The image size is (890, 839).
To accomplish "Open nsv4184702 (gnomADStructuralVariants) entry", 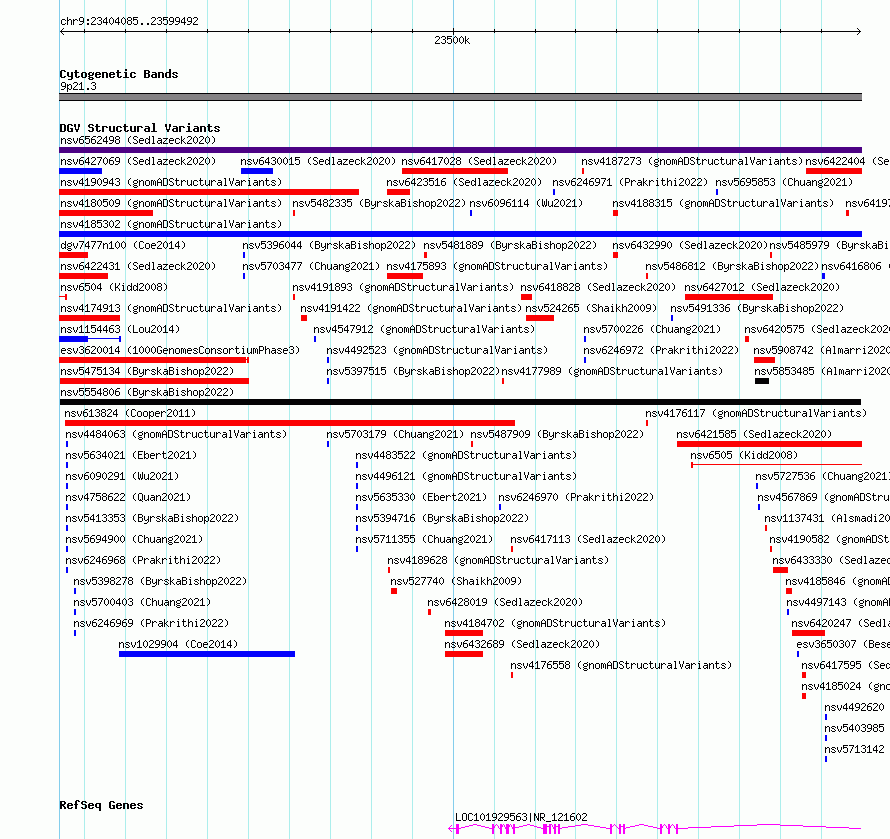I will tap(555, 623).
